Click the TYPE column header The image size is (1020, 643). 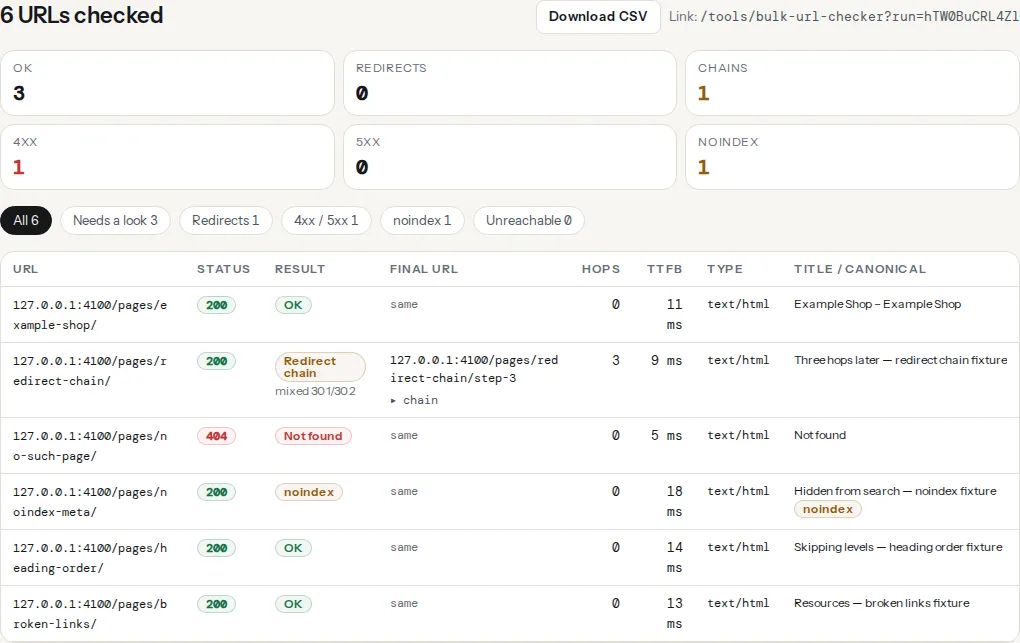tap(725, 269)
